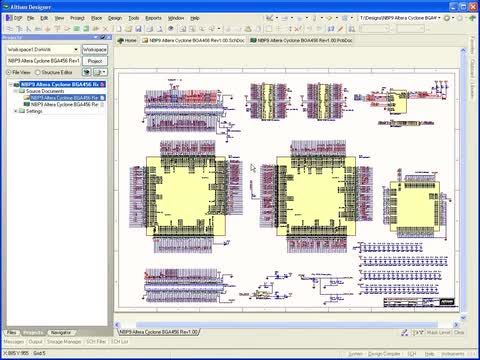This screenshot has width=480, height=360.
Task: Click the Project button
Action: [95, 61]
